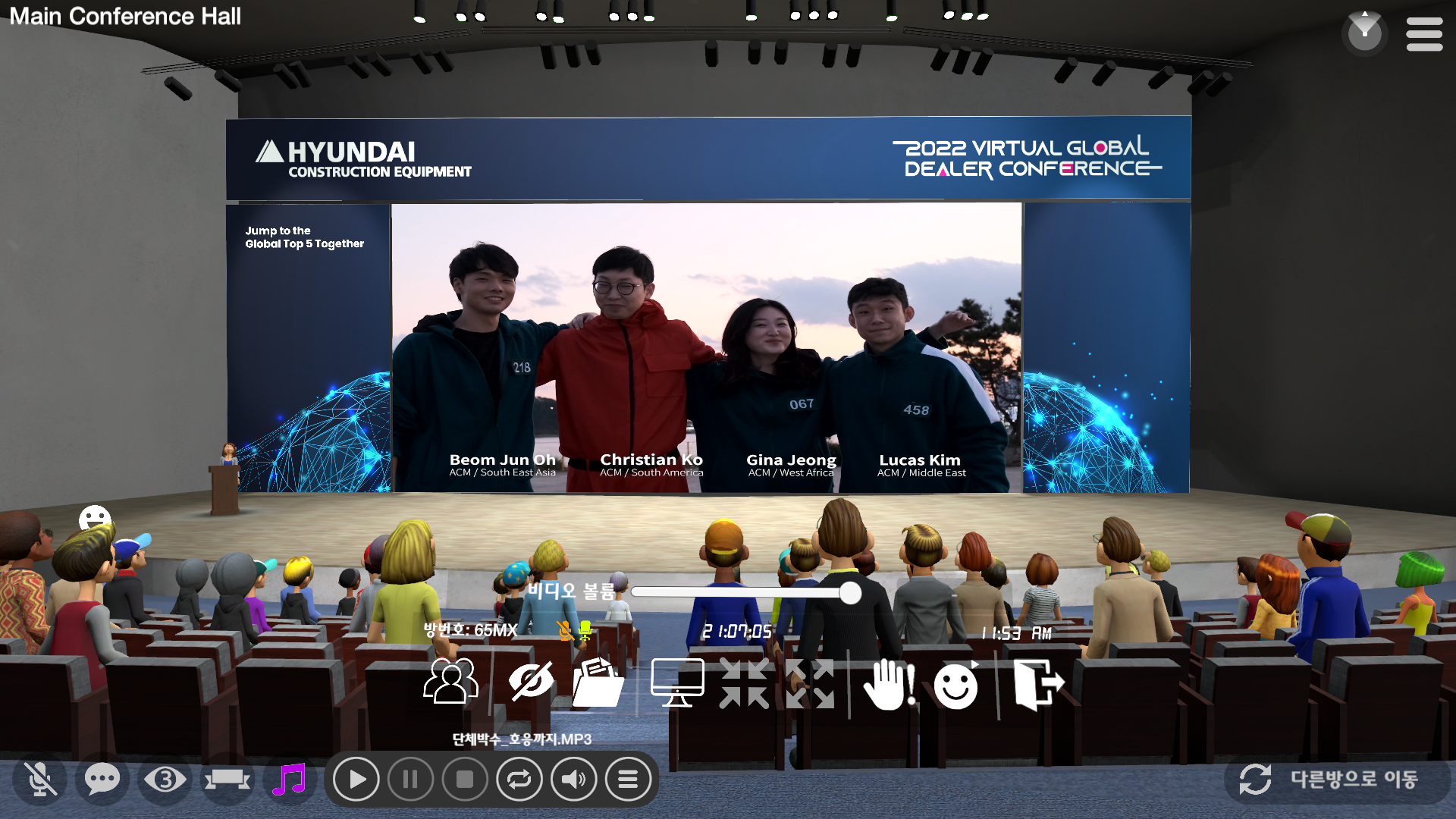Image resolution: width=1456 pixels, height=819 pixels.
Task: Toggle the muted microphone button
Action: pos(39,779)
